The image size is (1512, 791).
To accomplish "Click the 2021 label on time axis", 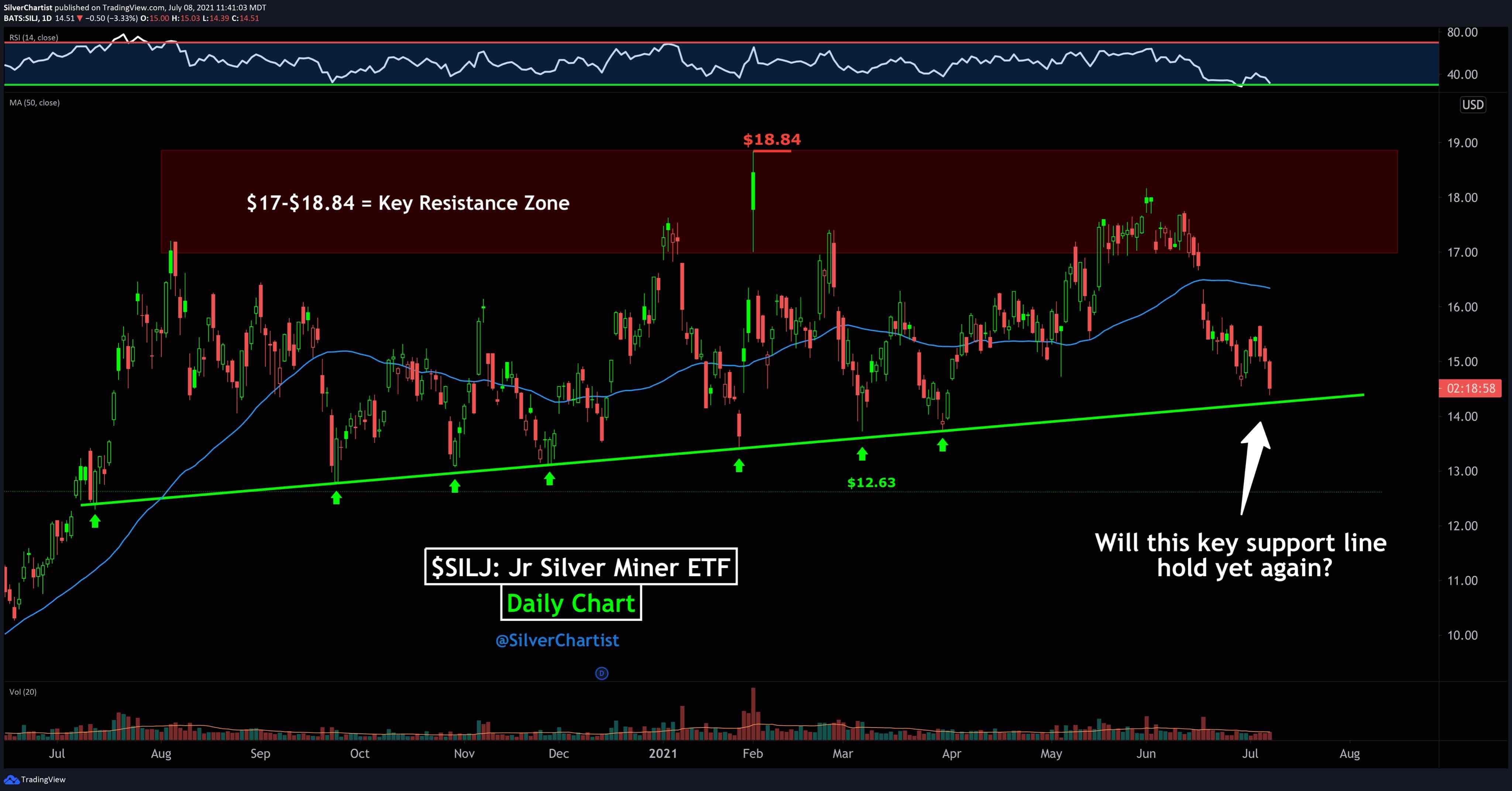I will [663, 753].
